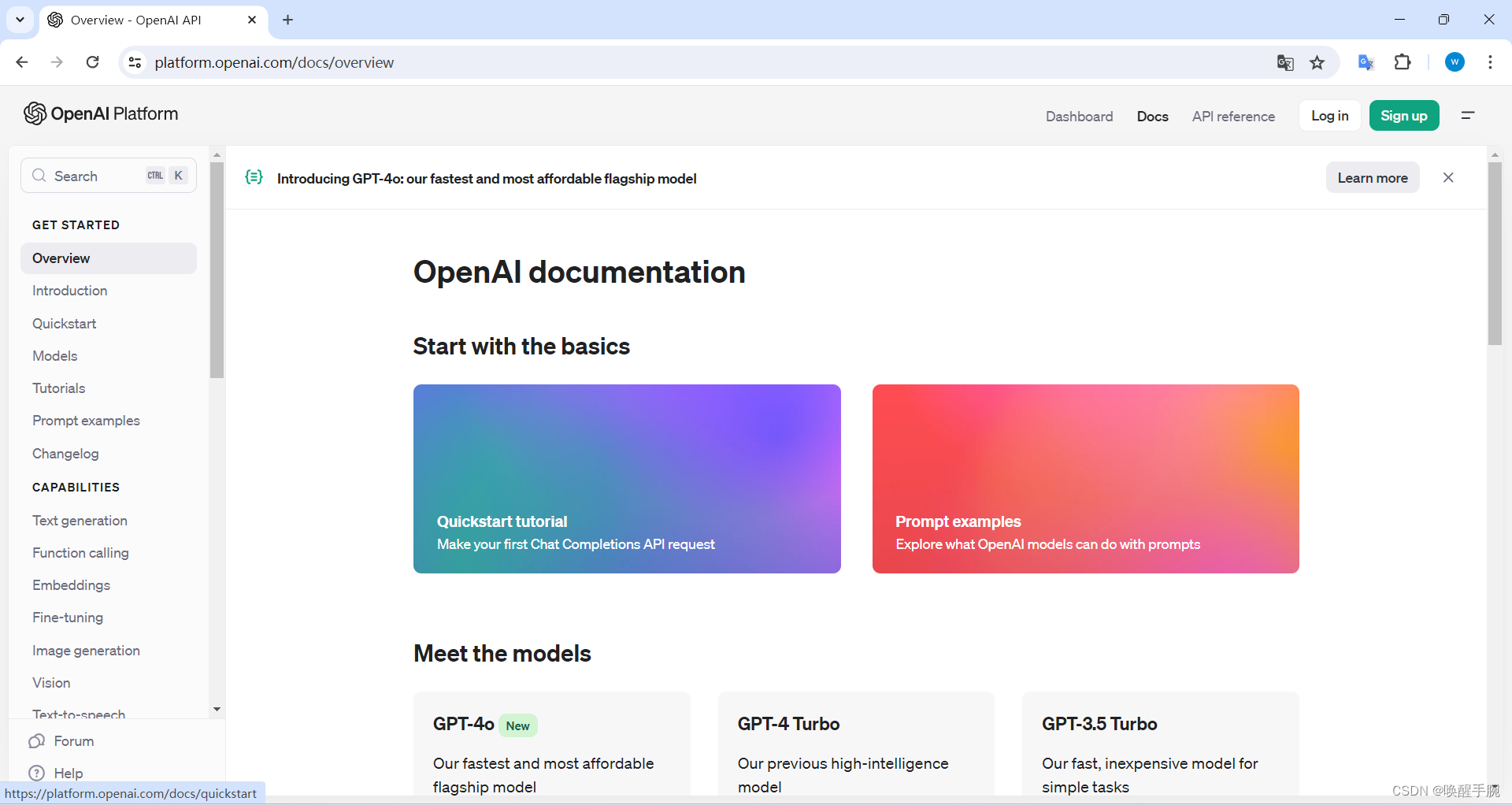1512x805 pixels.
Task: Click the magnifier icon in Search box
Action: tap(39, 176)
